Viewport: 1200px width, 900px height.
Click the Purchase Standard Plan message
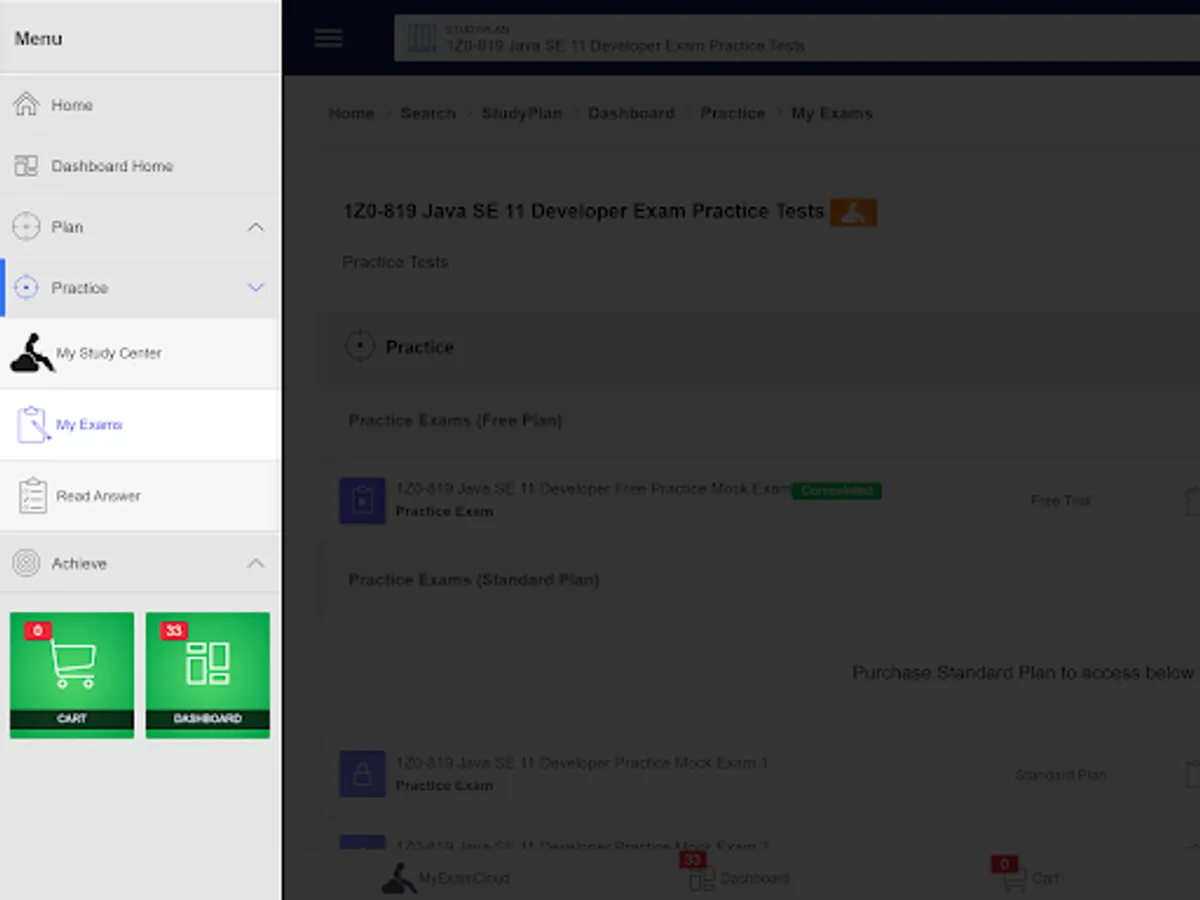pos(1025,673)
